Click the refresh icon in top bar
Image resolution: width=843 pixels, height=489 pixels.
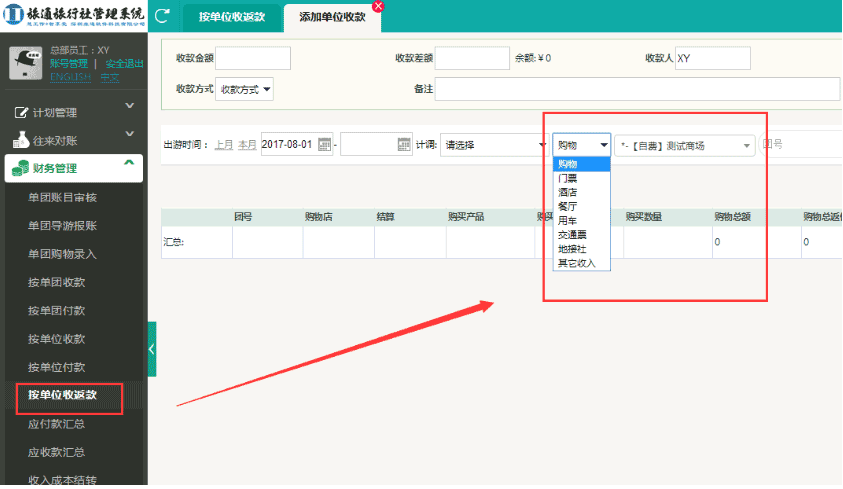pos(162,16)
